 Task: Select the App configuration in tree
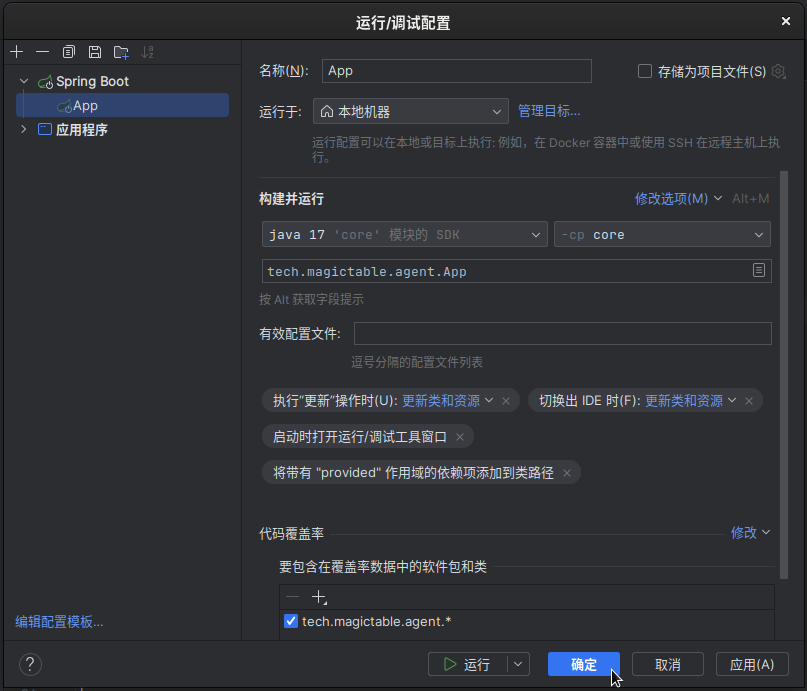(85, 105)
